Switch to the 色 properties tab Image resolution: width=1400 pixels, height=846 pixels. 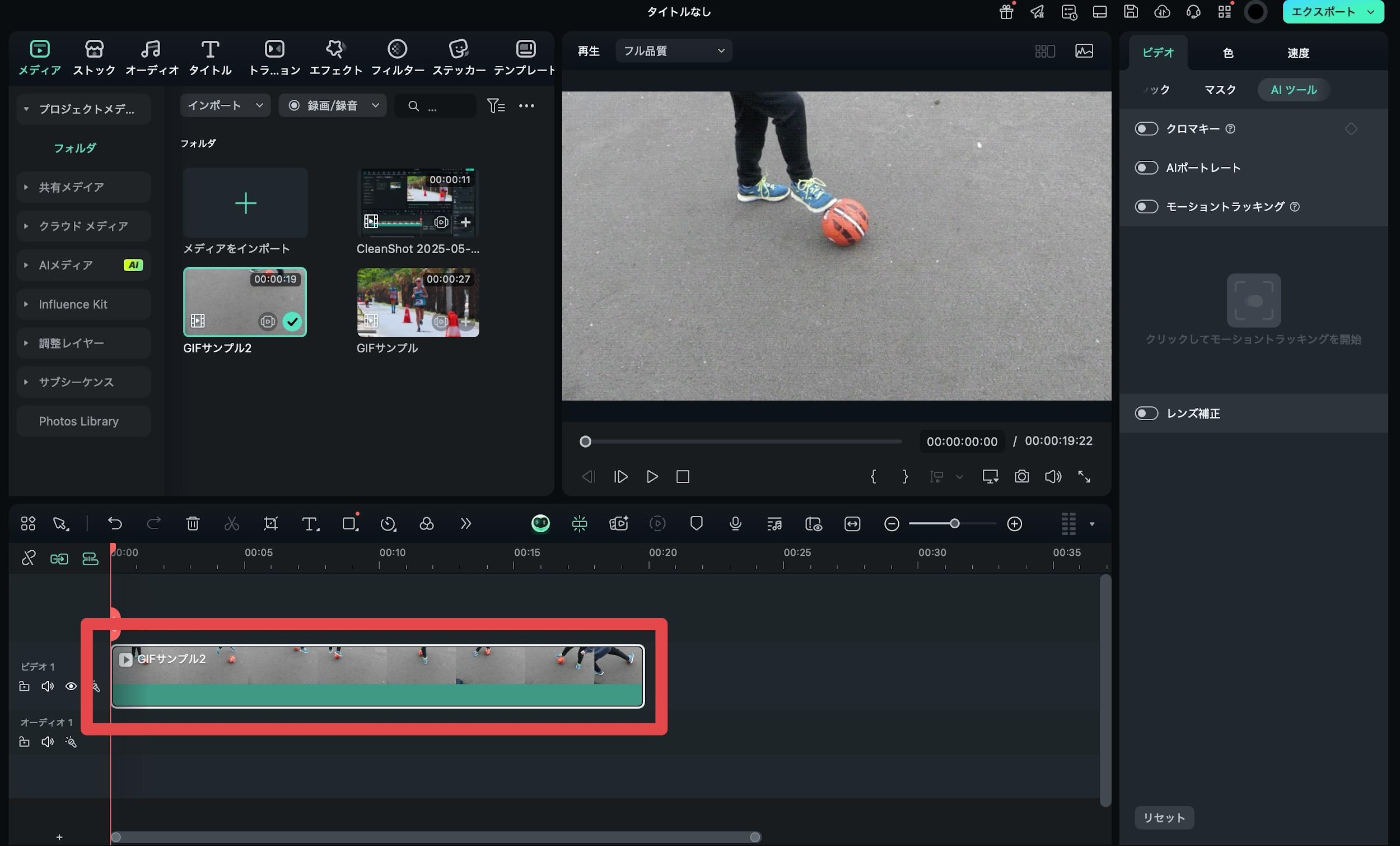click(x=1228, y=53)
